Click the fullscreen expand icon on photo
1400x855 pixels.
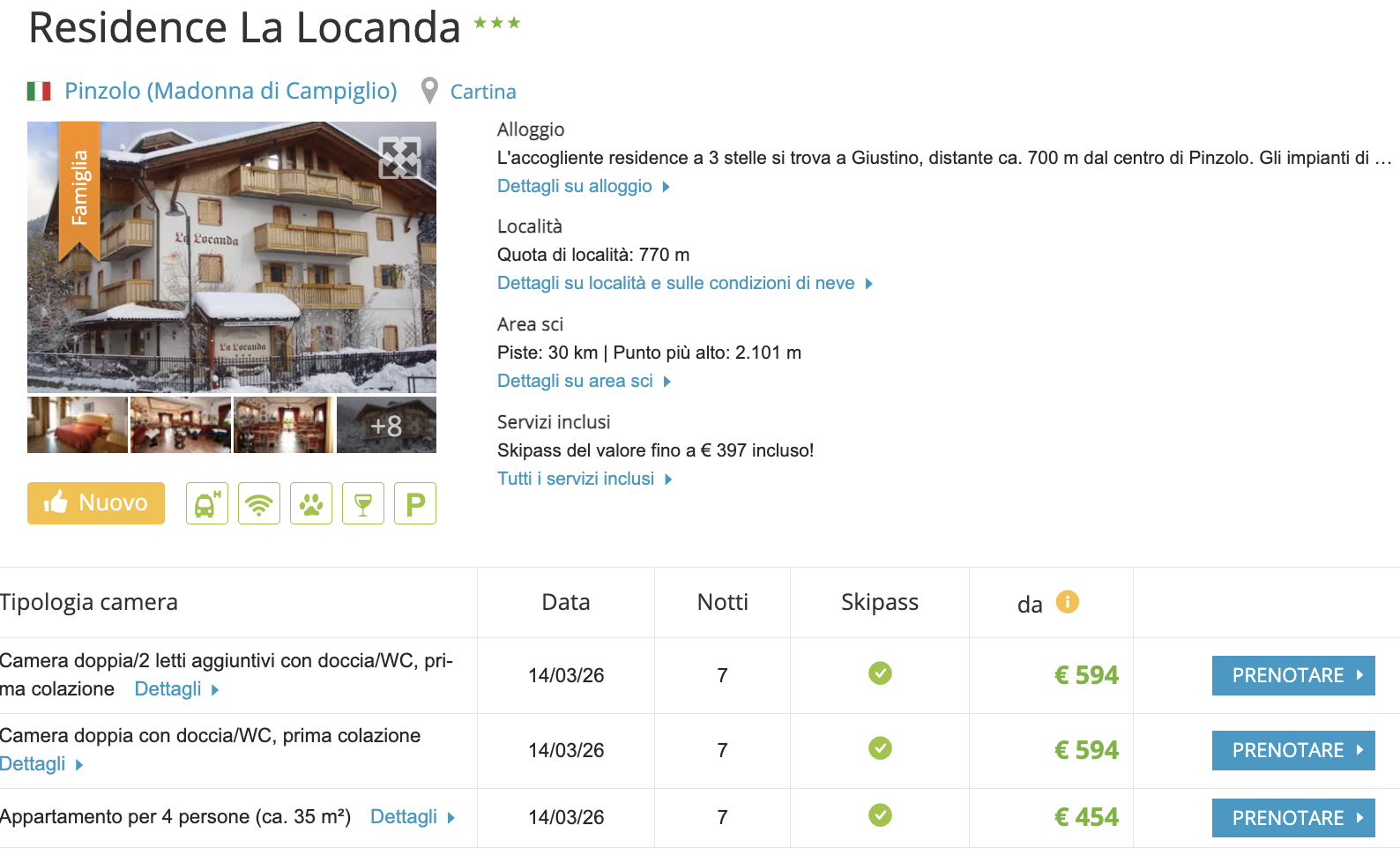399,158
